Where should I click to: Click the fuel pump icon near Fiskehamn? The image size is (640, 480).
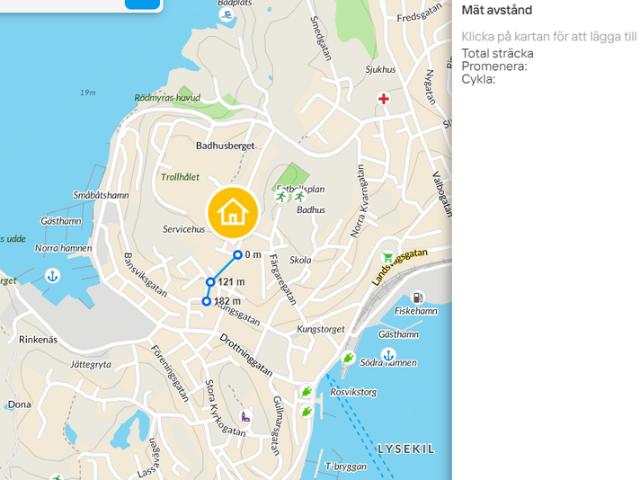click(418, 298)
